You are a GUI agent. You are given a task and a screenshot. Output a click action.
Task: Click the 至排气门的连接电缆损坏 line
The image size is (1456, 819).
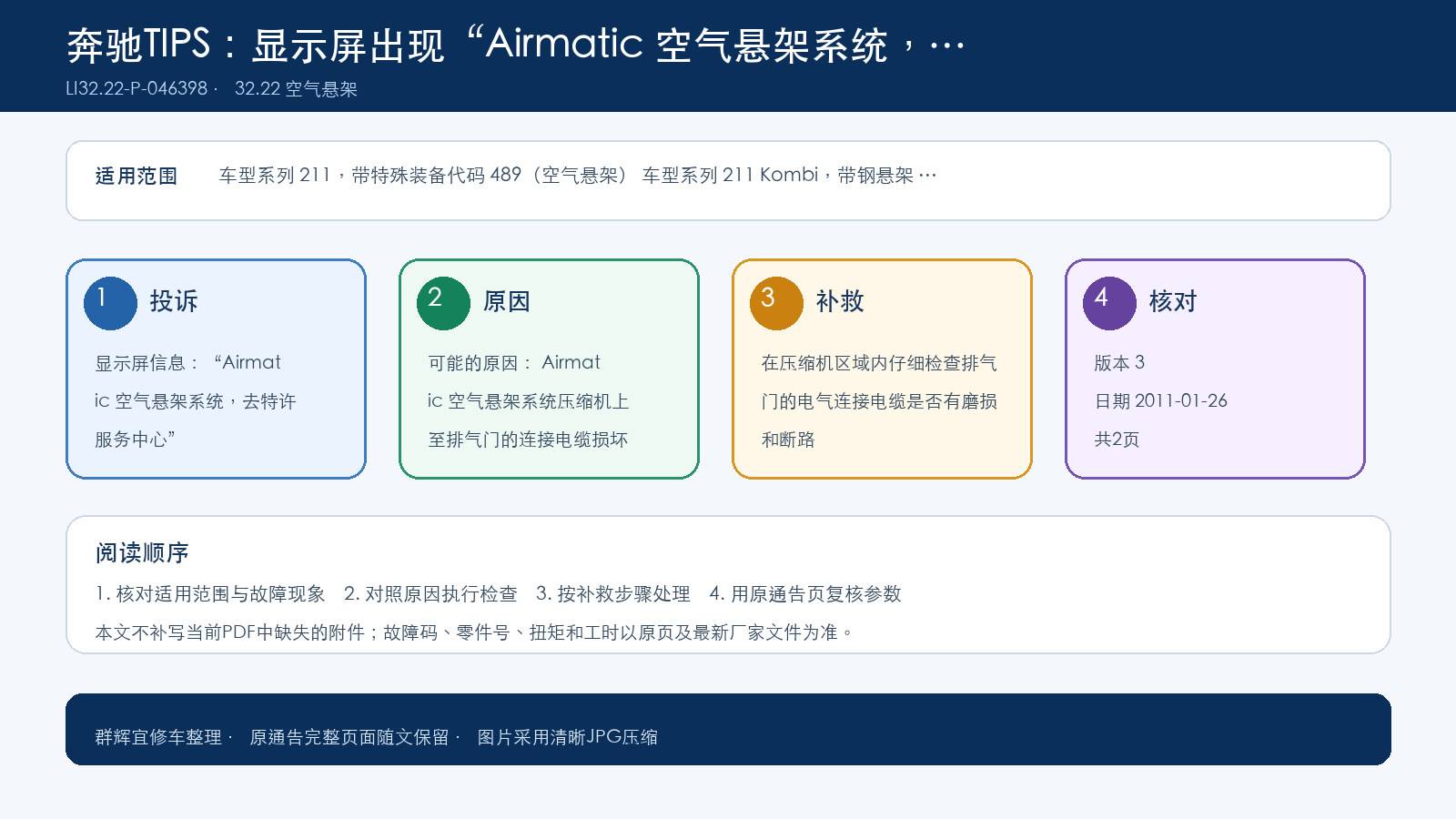point(528,439)
